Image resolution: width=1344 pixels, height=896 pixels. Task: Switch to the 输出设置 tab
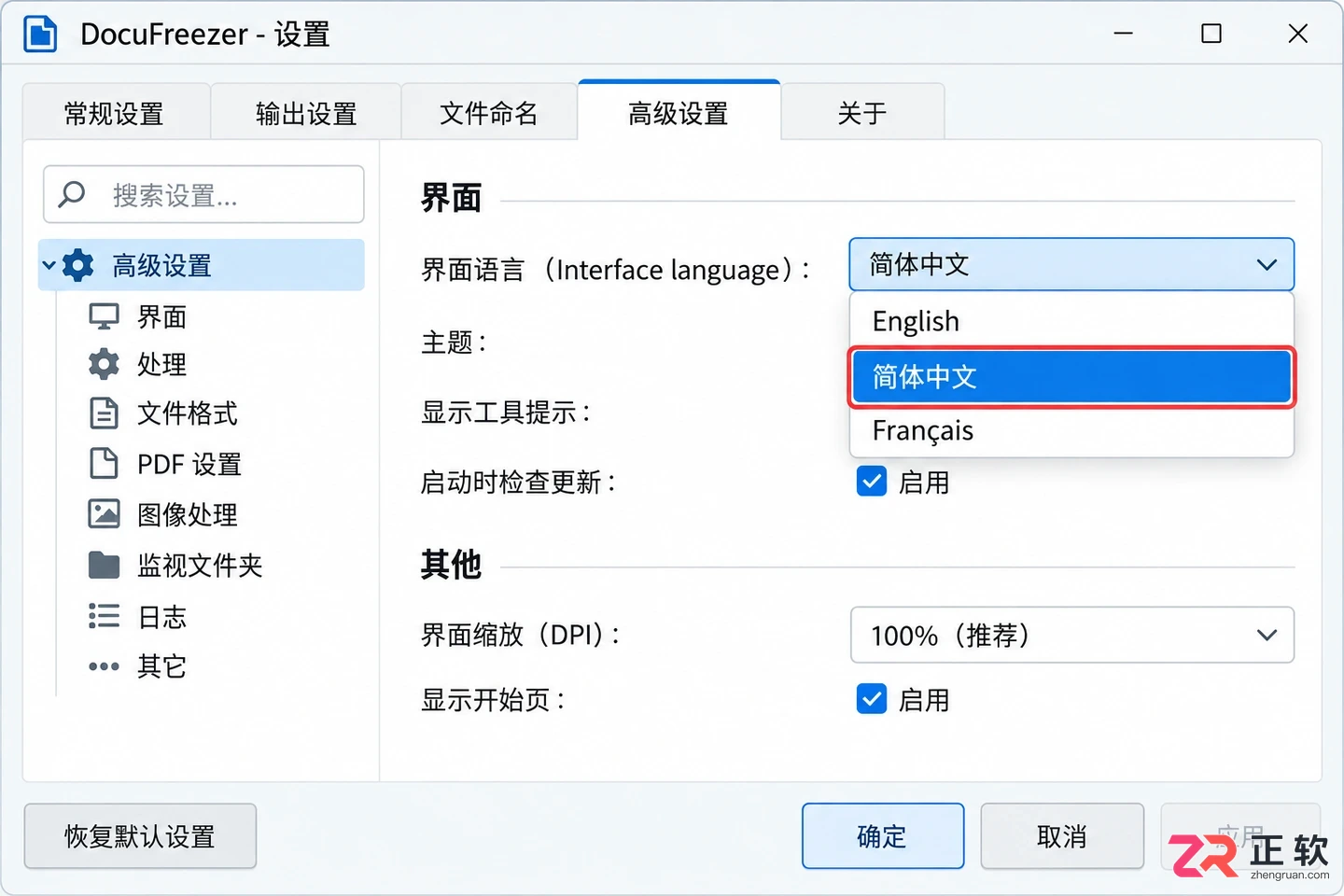coord(306,113)
